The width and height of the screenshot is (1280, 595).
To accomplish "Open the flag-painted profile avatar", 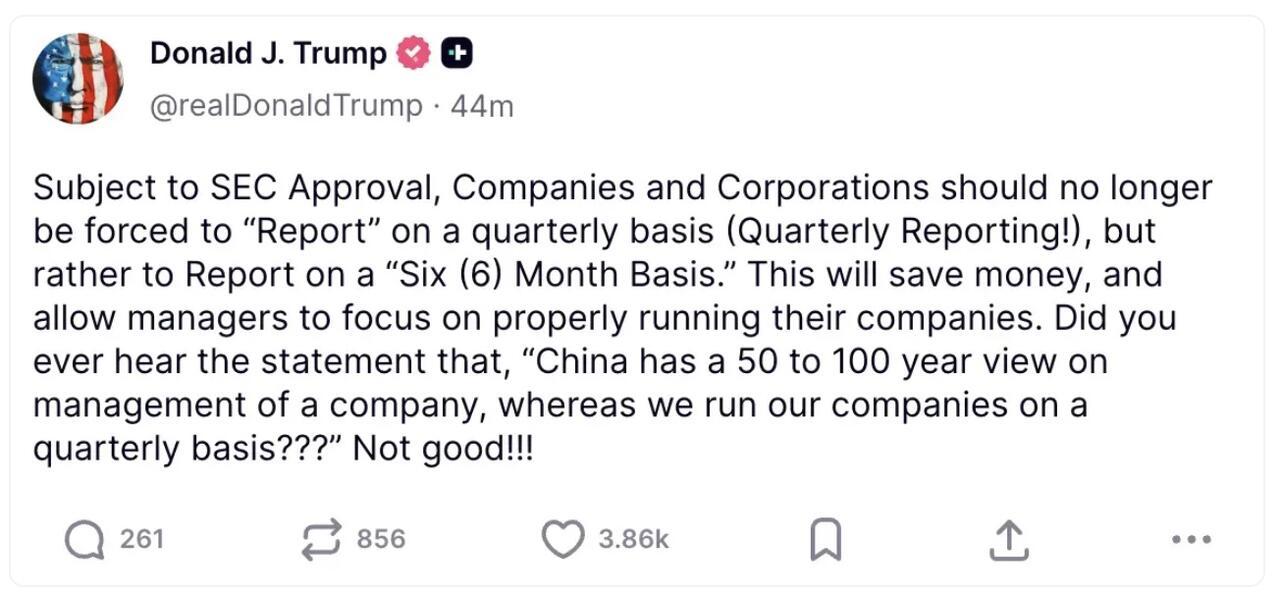I will (77, 78).
